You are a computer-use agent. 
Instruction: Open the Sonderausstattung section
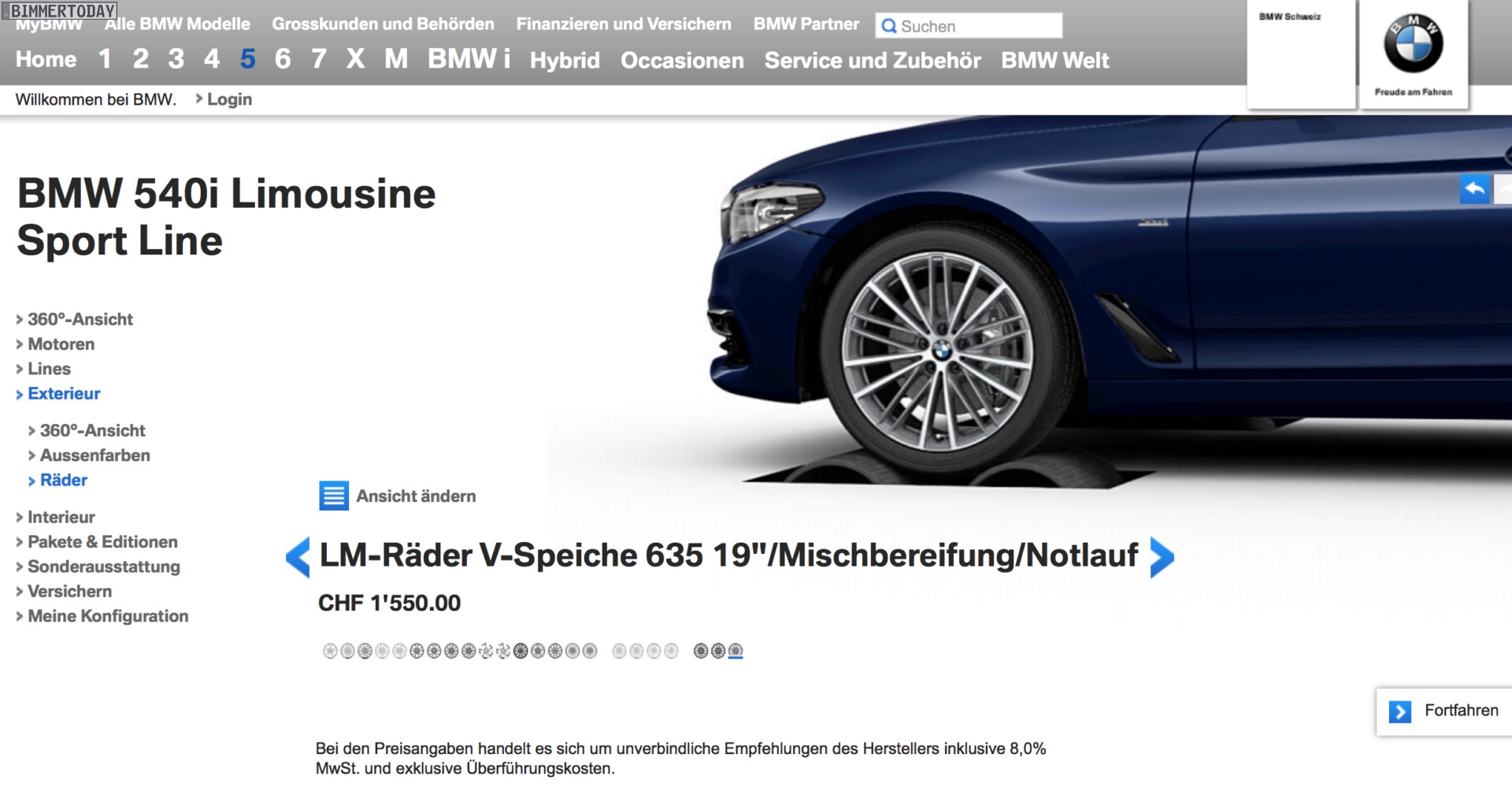pos(103,566)
